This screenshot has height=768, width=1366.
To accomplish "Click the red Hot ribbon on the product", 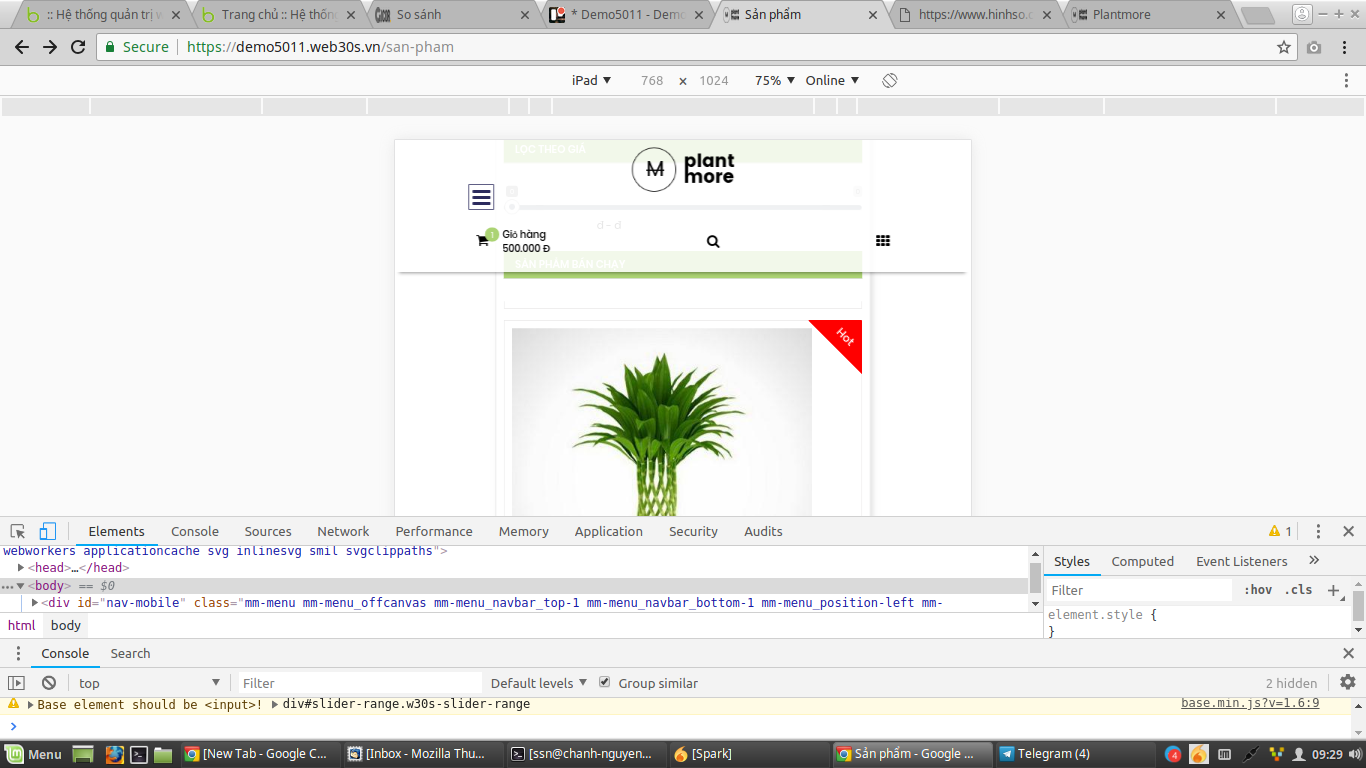I will click(843, 338).
